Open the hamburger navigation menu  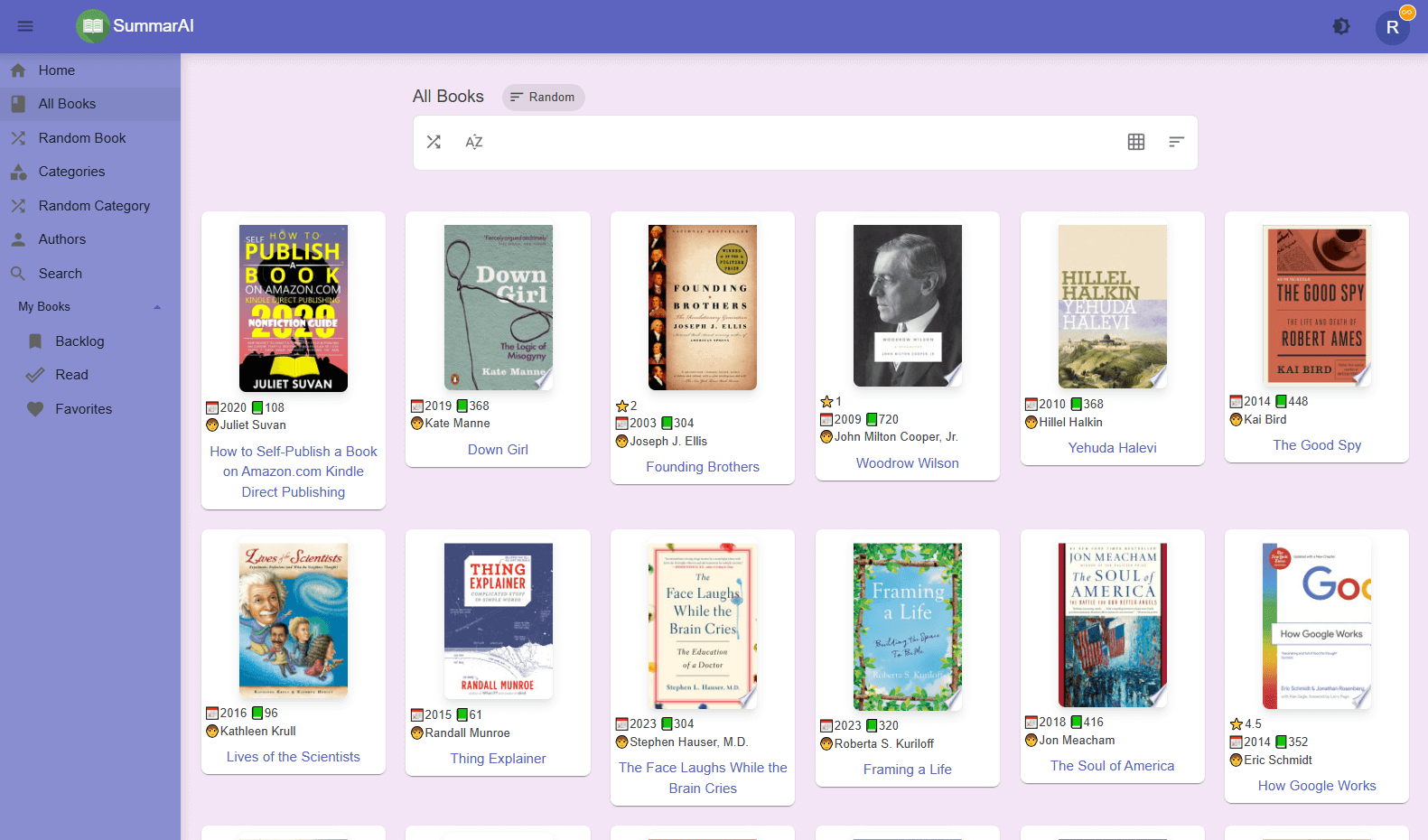[25, 26]
